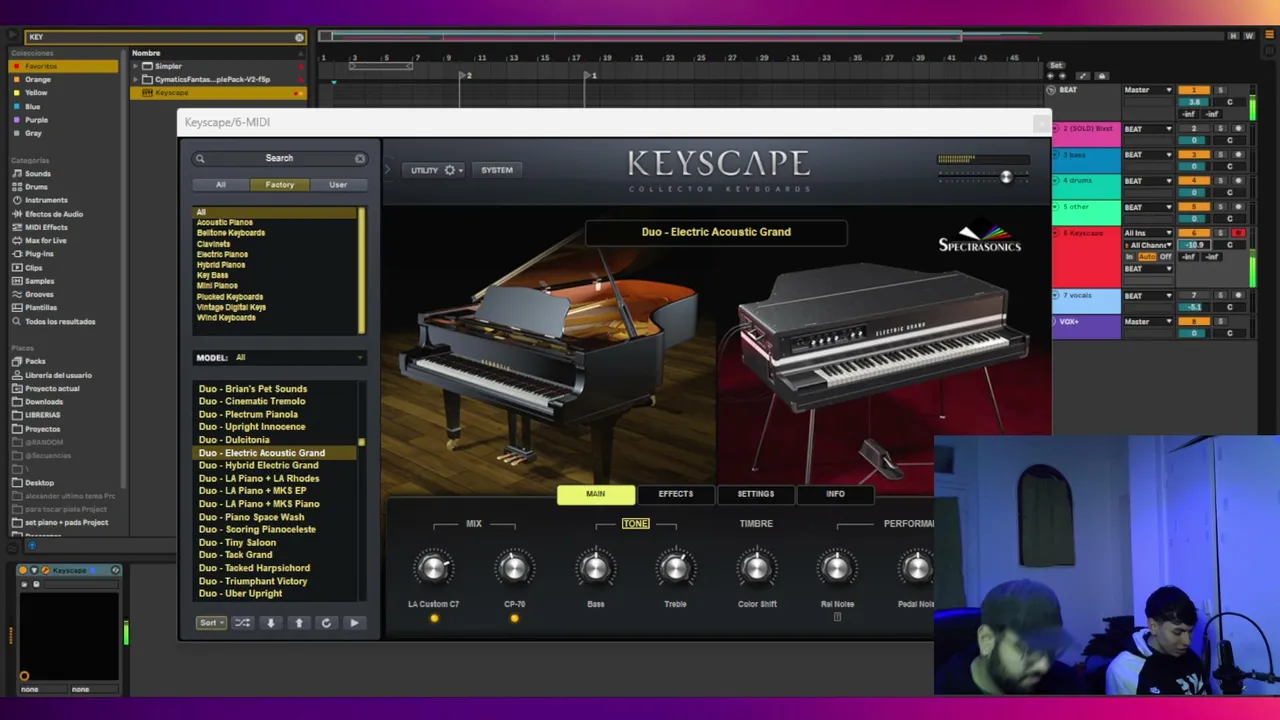The width and height of the screenshot is (1280, 720).
Task: Click the Keyscape device hot-swap icon
Action: pyautogui.click(x=116, y=570)
